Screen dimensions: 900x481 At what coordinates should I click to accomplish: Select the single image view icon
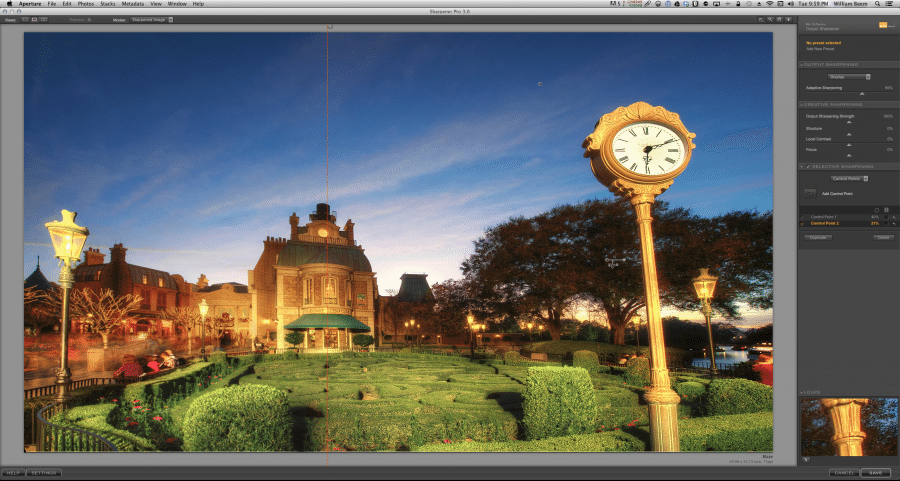[x=24, y=20]
